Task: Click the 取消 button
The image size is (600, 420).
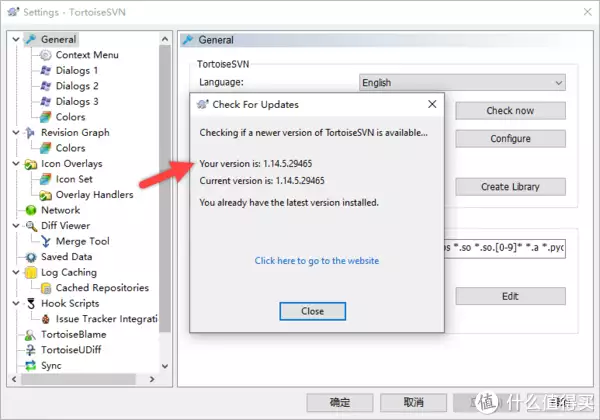Action: (x=413, y=402)
